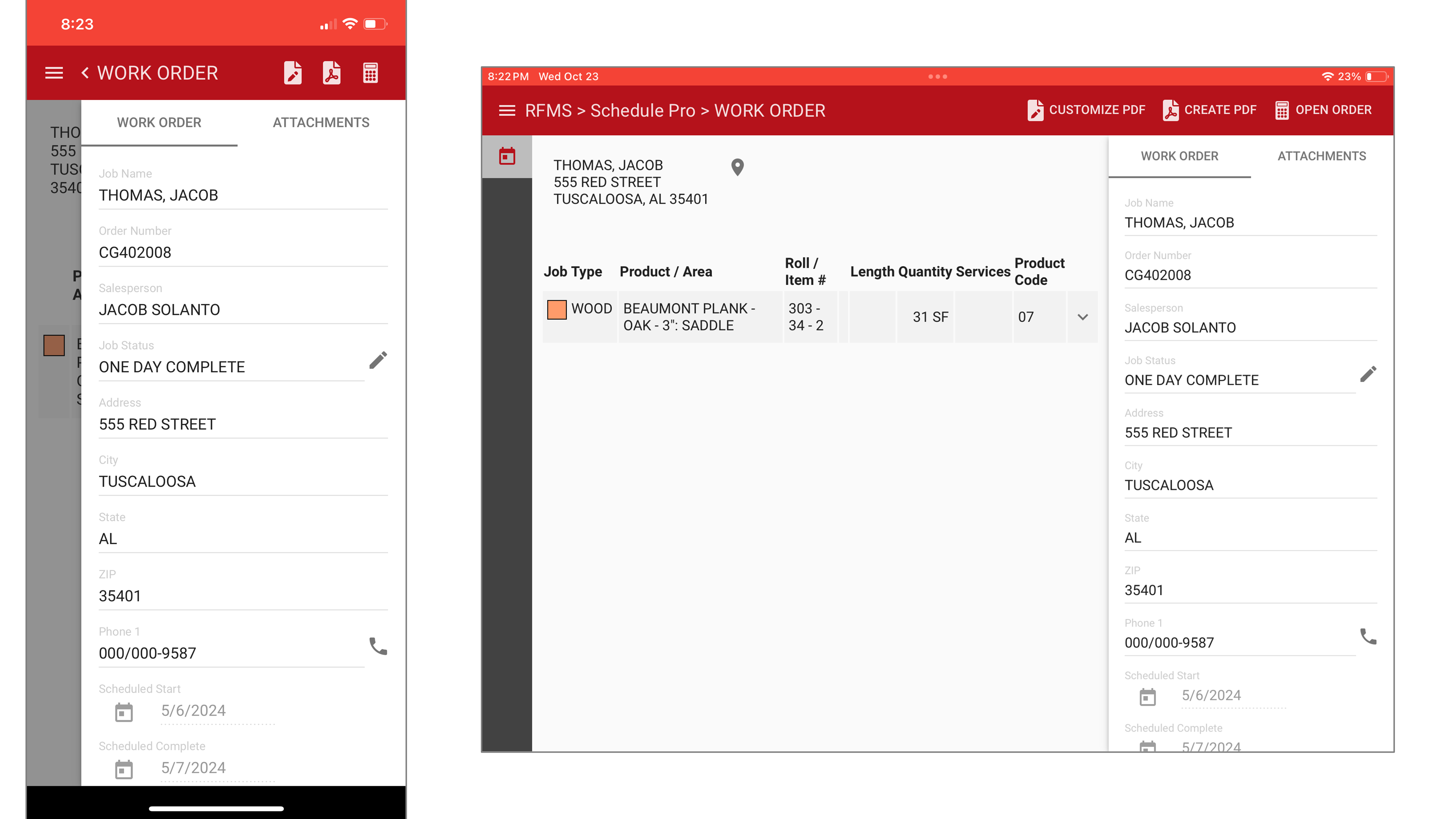The height and width of the screenshot is (819, 1456).
Task: Tap the Scheduled Start date 5/6/2024 field
Action: coord(193,711)
